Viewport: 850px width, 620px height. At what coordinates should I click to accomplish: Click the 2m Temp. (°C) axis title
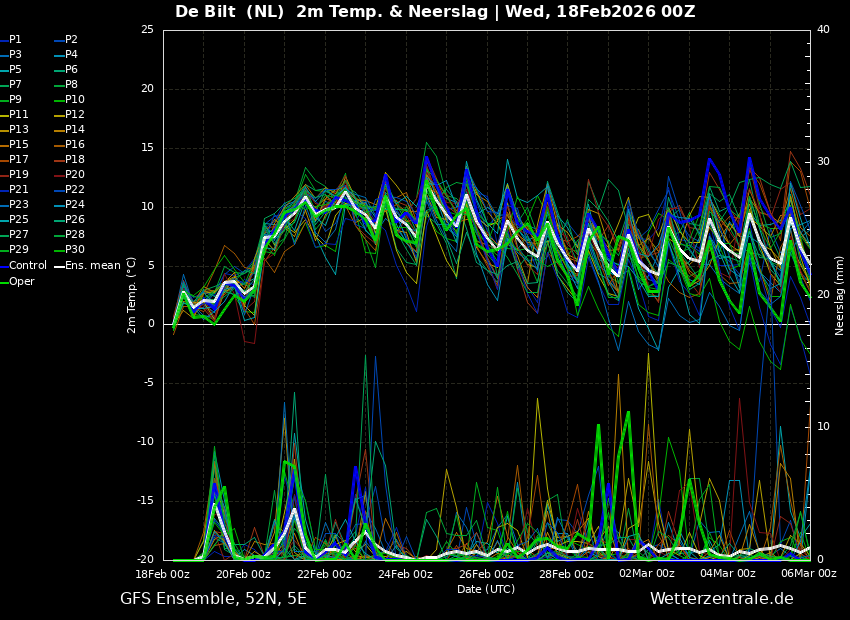click(x=132, y=295)
